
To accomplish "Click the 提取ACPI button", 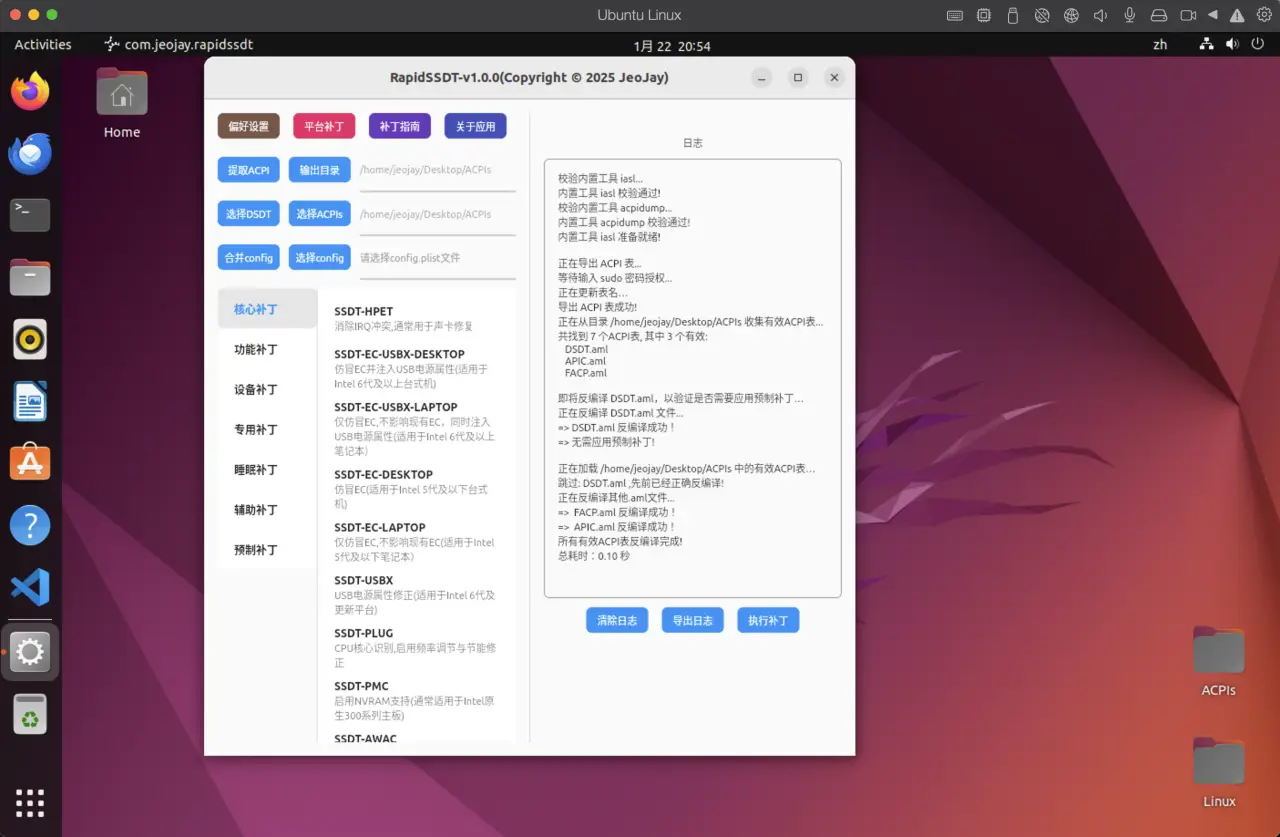I will tap(248, 170).
